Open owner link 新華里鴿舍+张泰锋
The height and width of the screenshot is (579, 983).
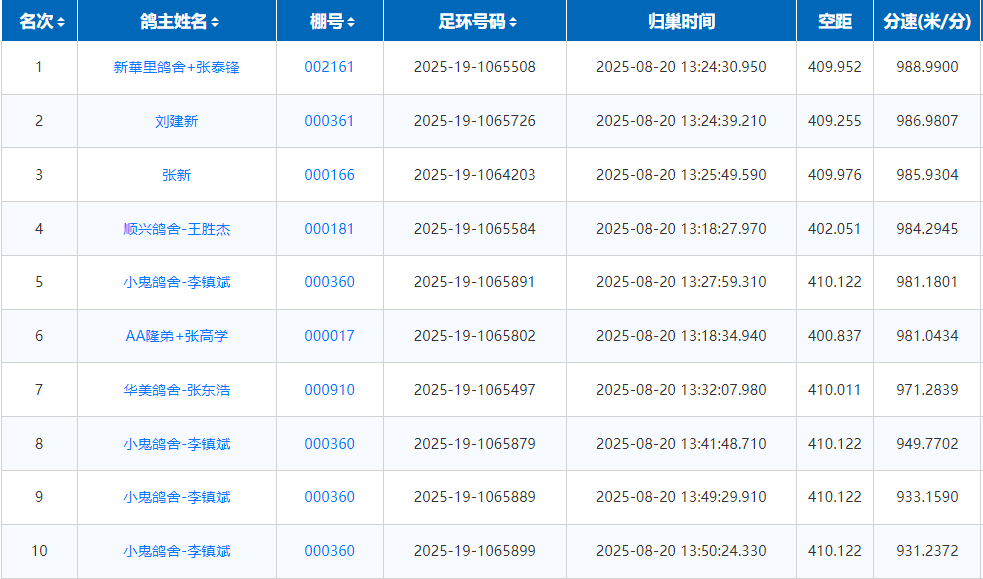click(176, 67)
